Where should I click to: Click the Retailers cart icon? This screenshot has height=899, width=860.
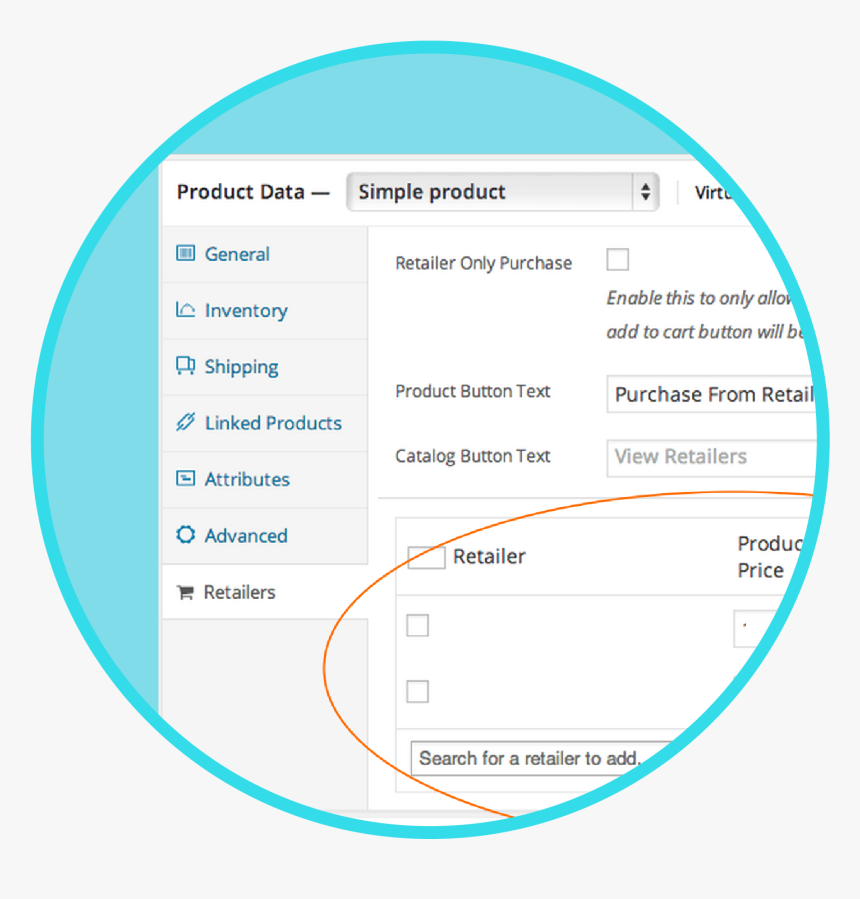coord(185,592)
